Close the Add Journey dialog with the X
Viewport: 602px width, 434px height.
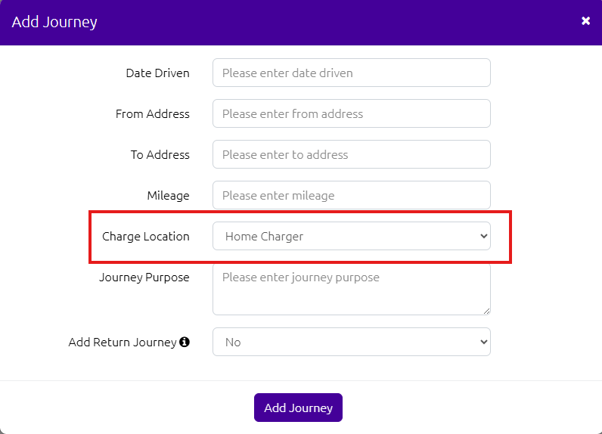(x=585, y=21)
